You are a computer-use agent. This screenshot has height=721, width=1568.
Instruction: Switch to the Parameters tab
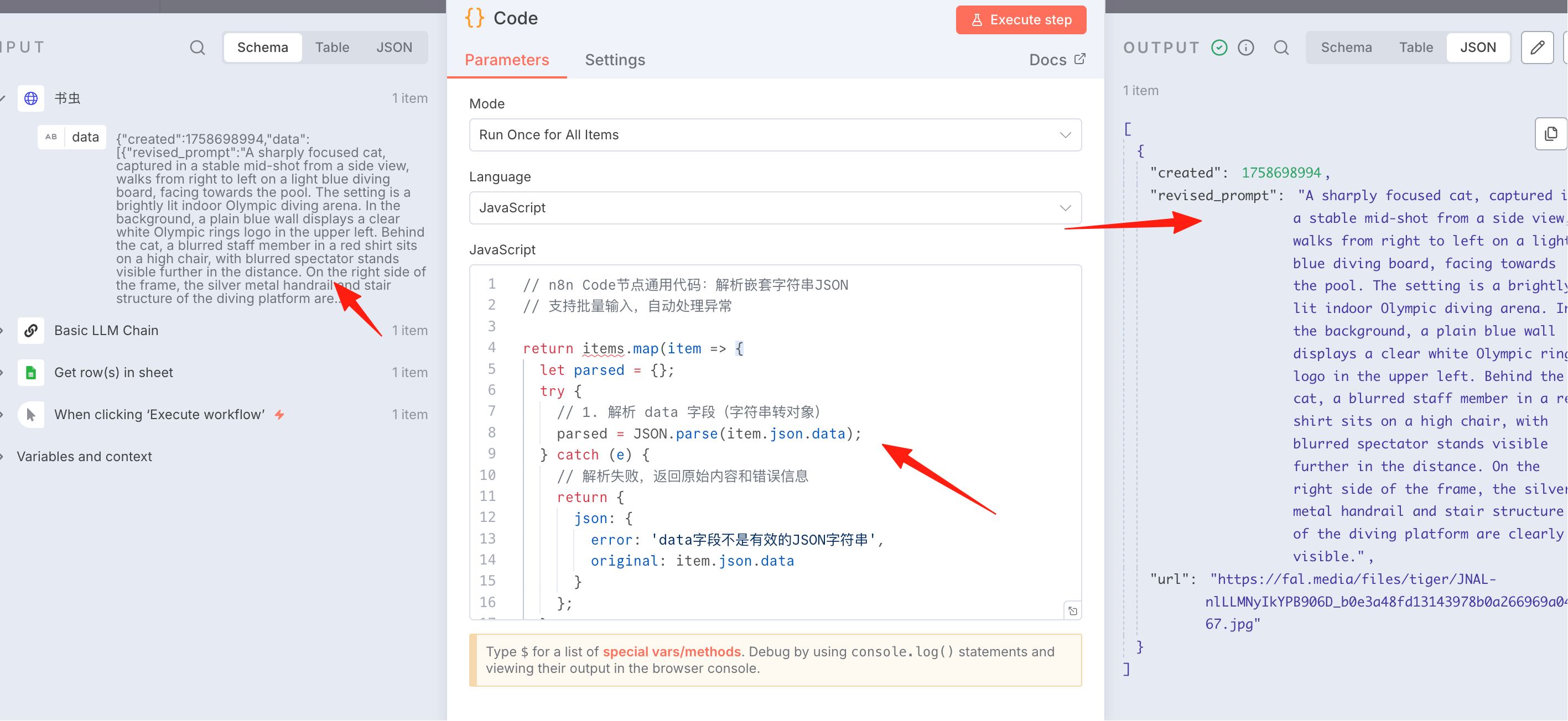tap(506, 60)
